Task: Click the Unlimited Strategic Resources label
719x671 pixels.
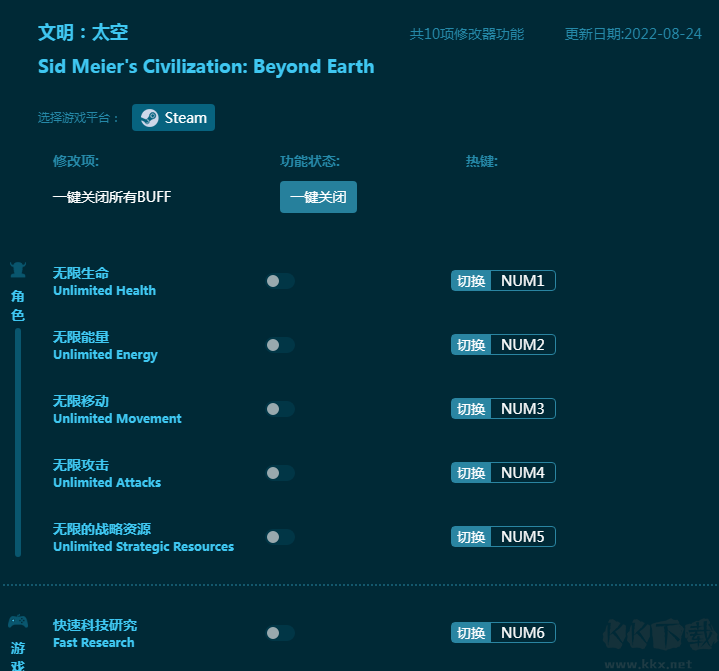Action: click(x=144, y=547)
